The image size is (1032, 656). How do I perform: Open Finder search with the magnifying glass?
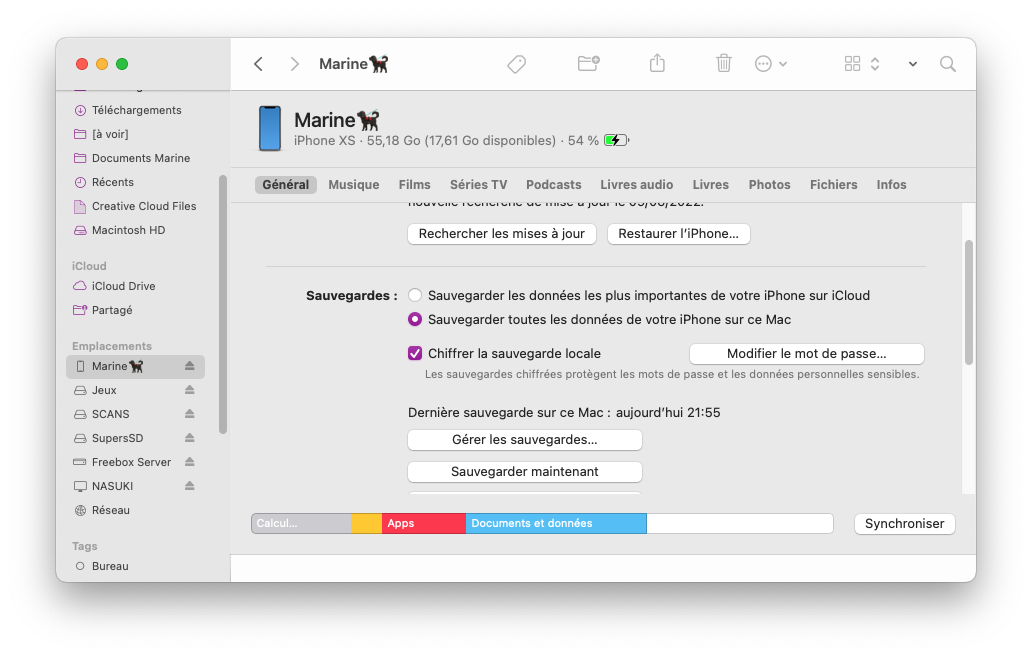point(947,63)
